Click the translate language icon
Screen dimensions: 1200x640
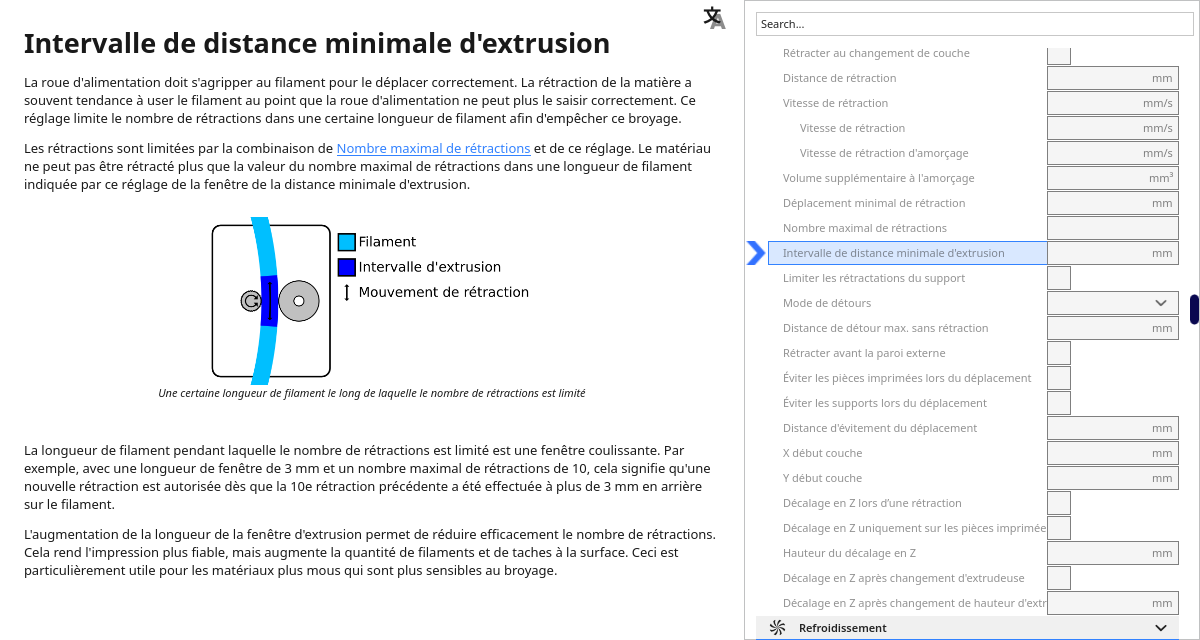point(714,18)
